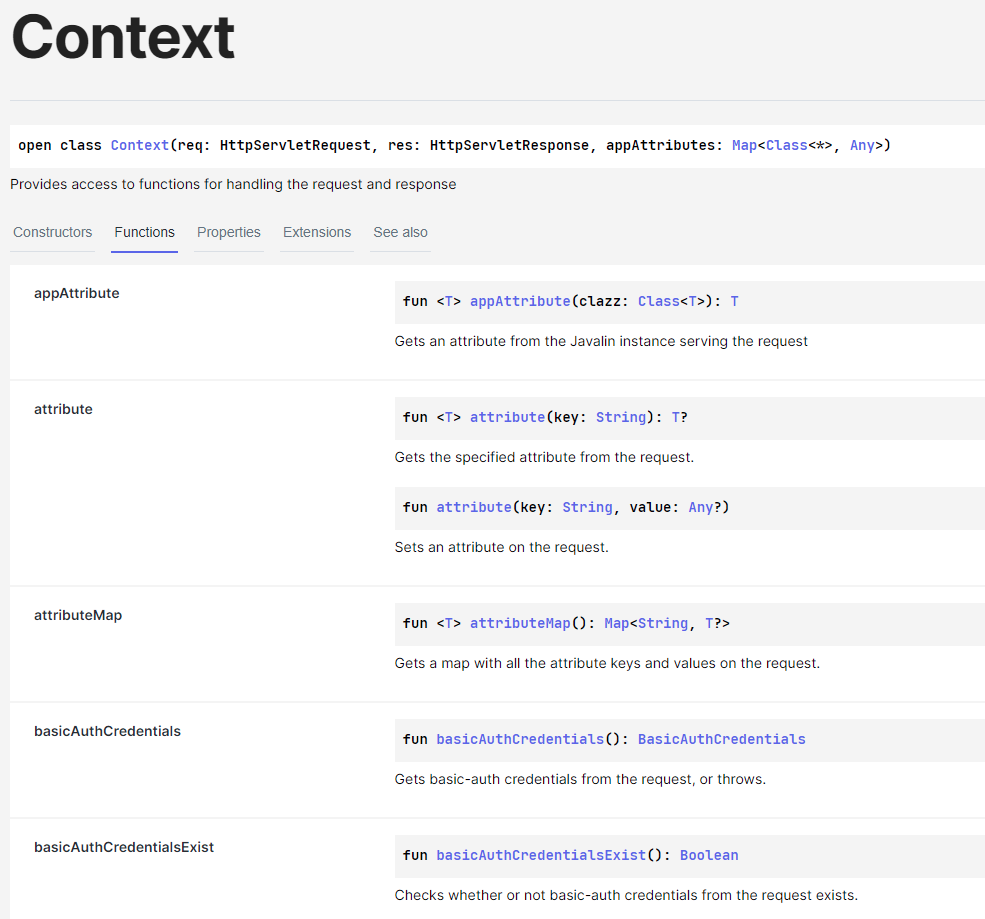Open the Class type link in appAttribute signature
The height and width of the screenshot is (919, 985).
(661, 301)
